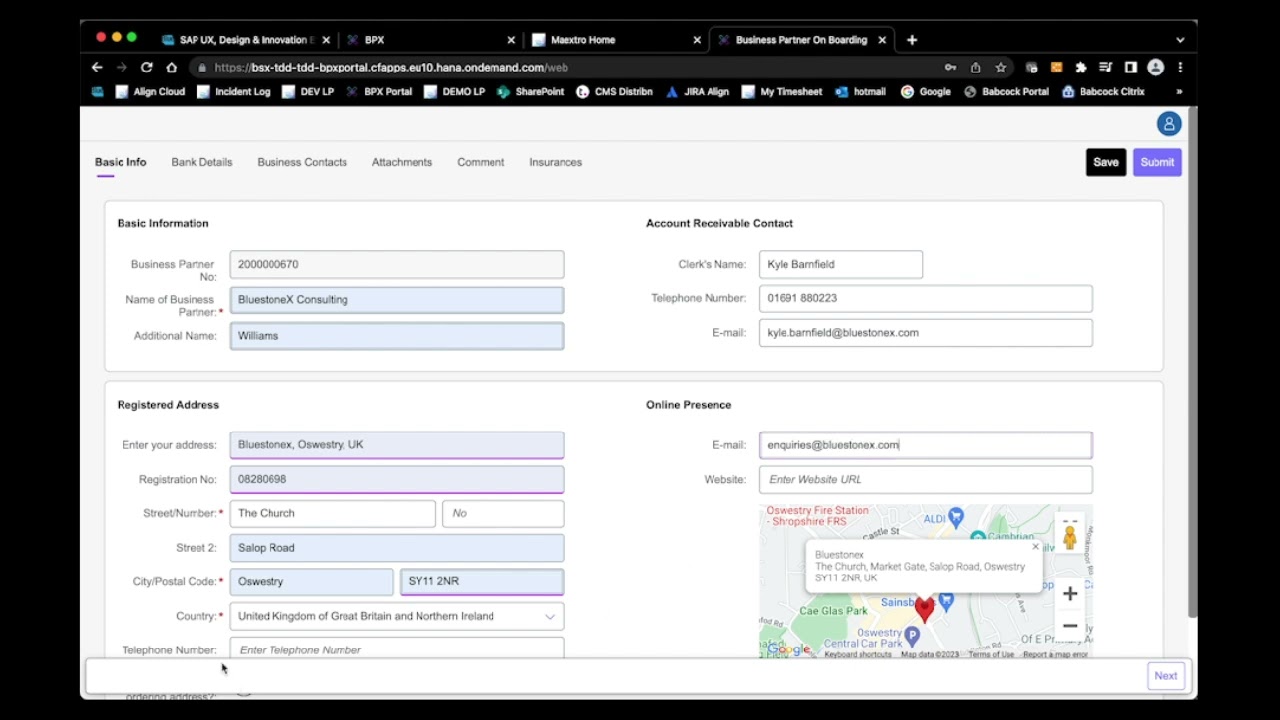Edit the Name of Business Partner field
Image resolution: width=1280 pixels, height=720 pixels.
pyautogui.click(x=397, y=300)
